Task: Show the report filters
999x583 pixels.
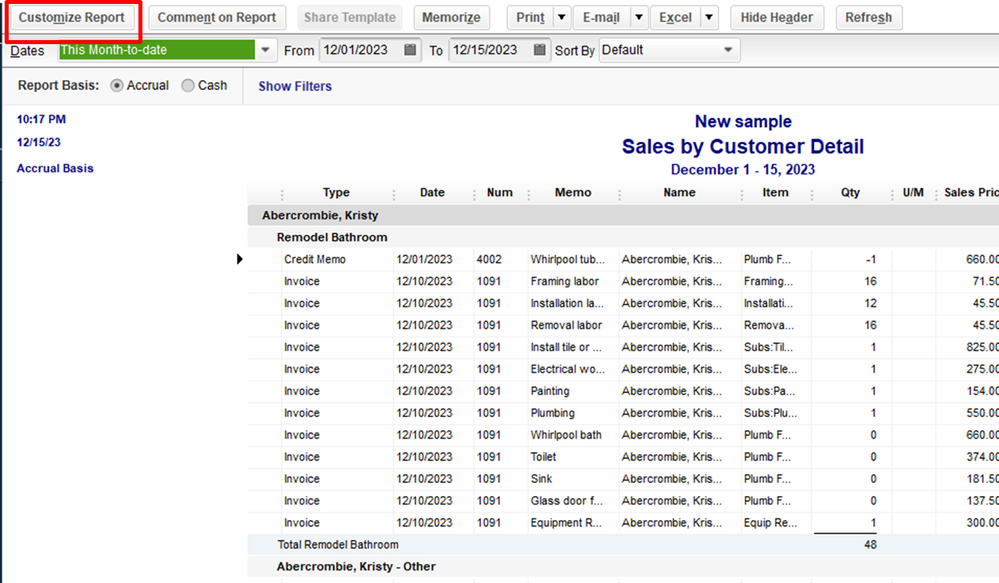Action: (x=295, y=86)
